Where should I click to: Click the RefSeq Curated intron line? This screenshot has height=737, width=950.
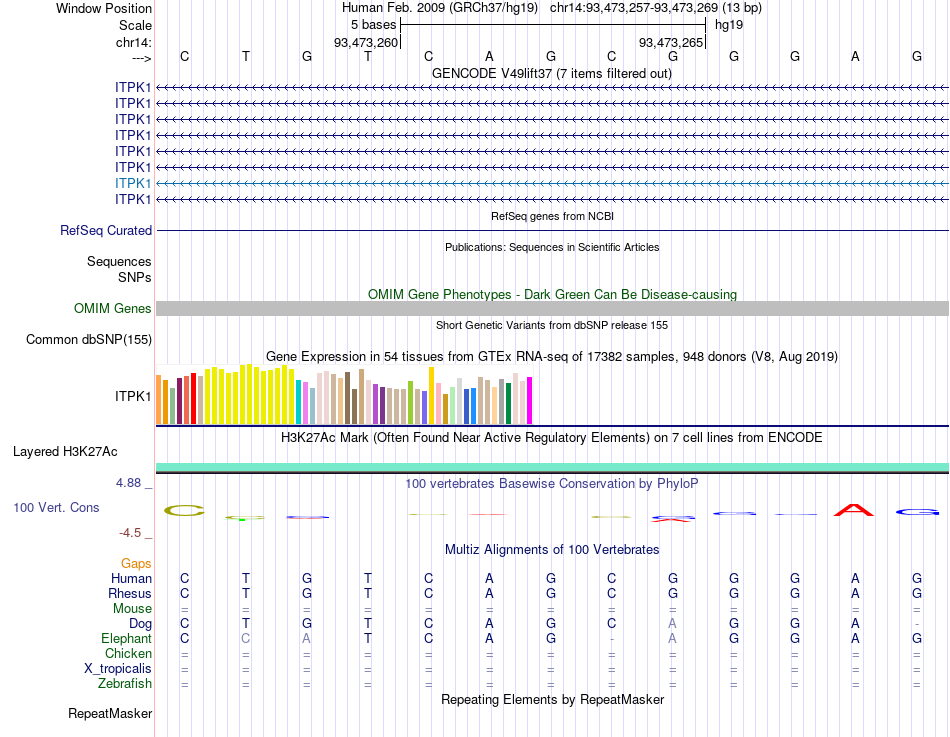553,230
